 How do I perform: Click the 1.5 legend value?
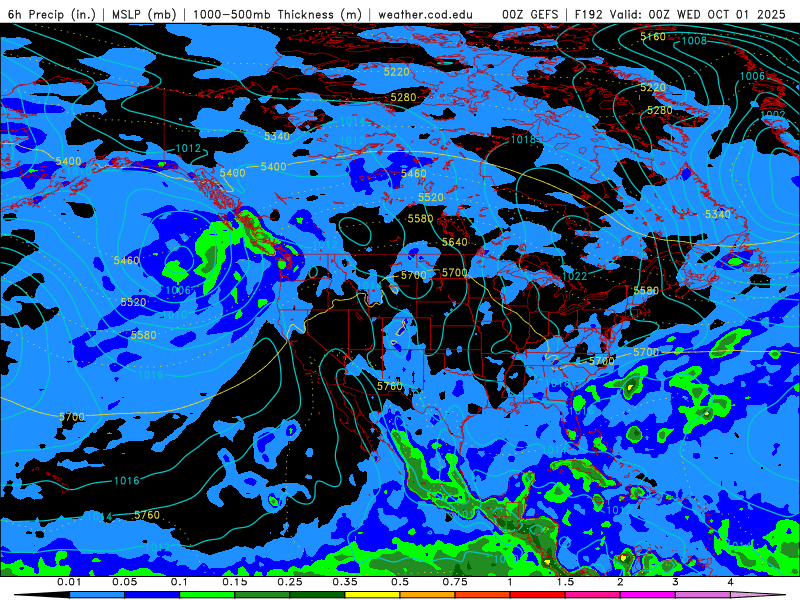(565, 582)
